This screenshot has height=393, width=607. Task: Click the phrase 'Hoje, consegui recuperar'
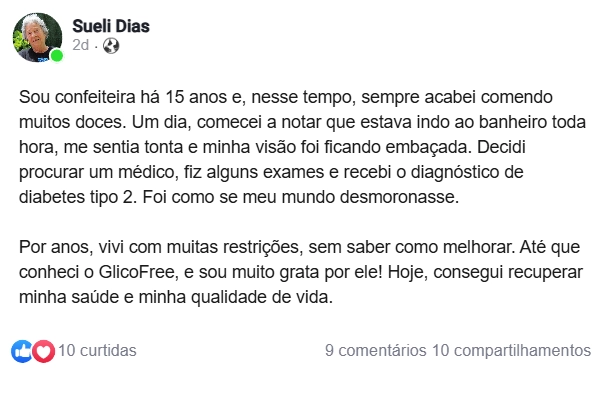[485, 272]
